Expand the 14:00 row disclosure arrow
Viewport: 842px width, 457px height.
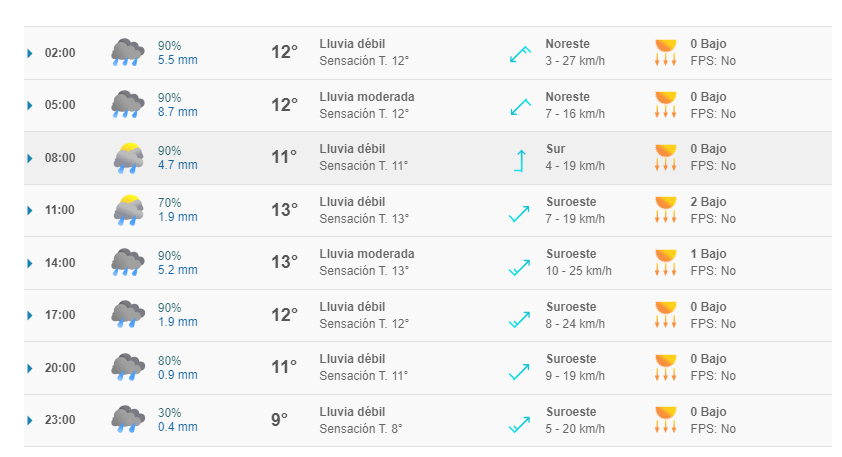30,263
